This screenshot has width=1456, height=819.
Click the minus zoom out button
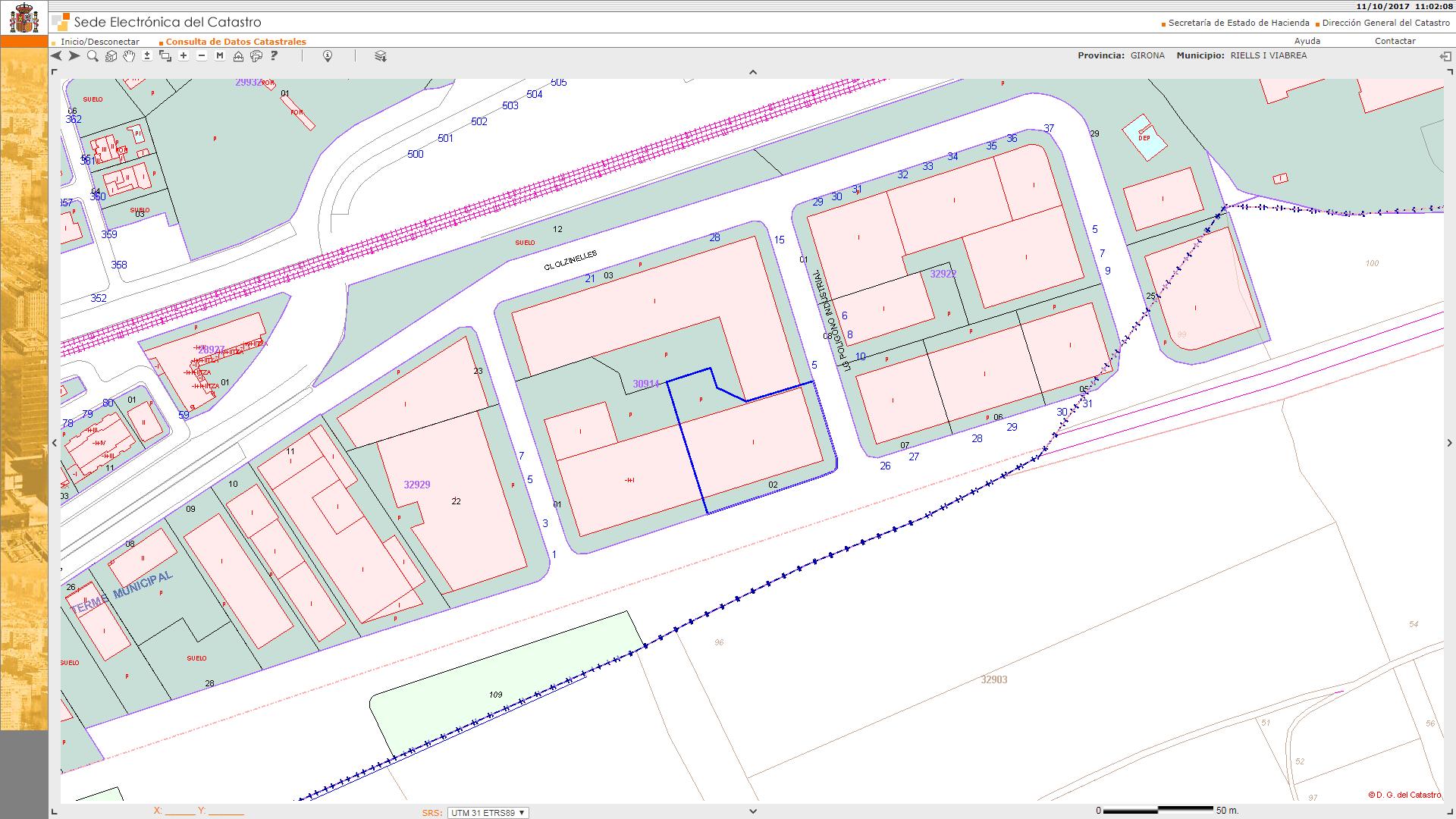(x=202, y=56)
